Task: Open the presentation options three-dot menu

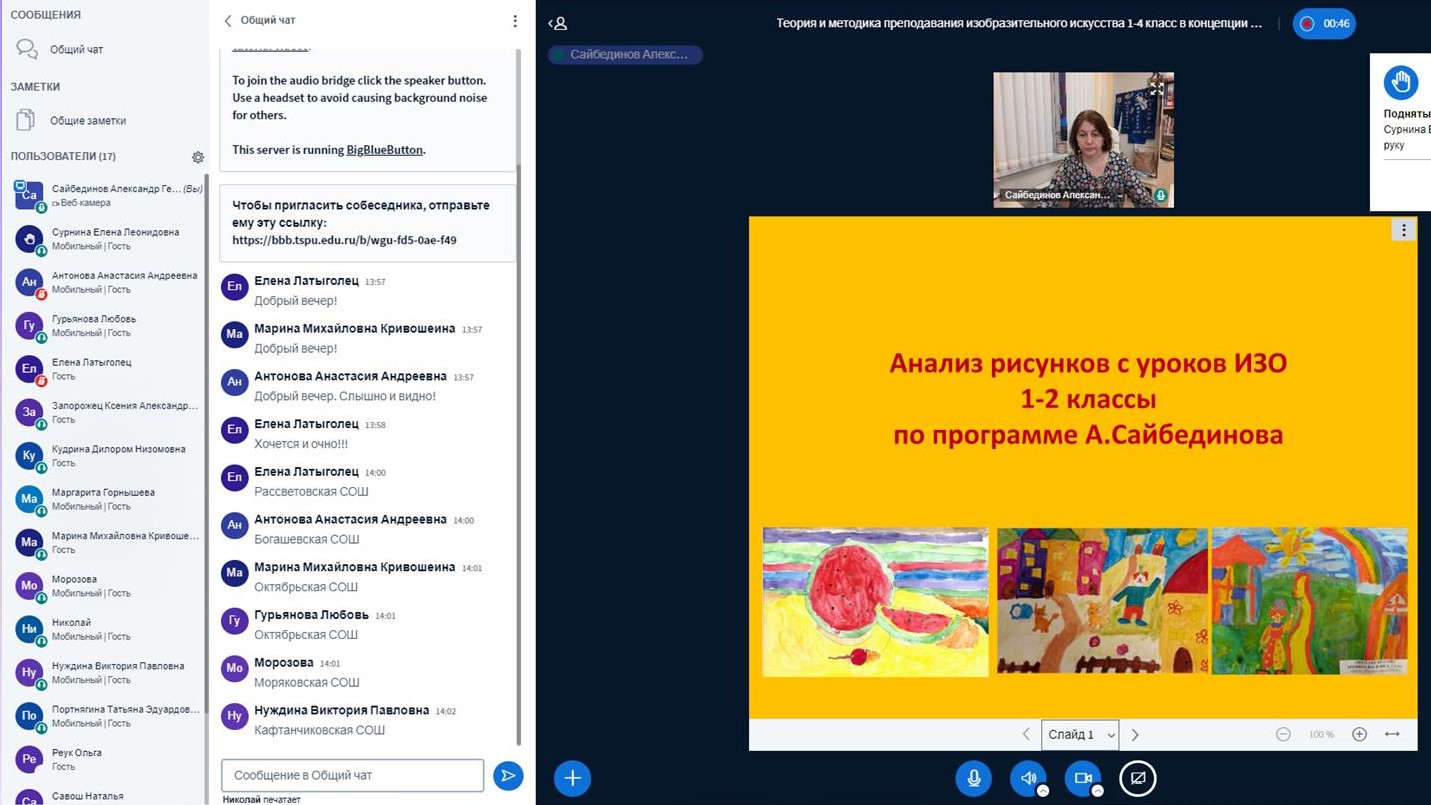Action: (x=1404, y=230)
